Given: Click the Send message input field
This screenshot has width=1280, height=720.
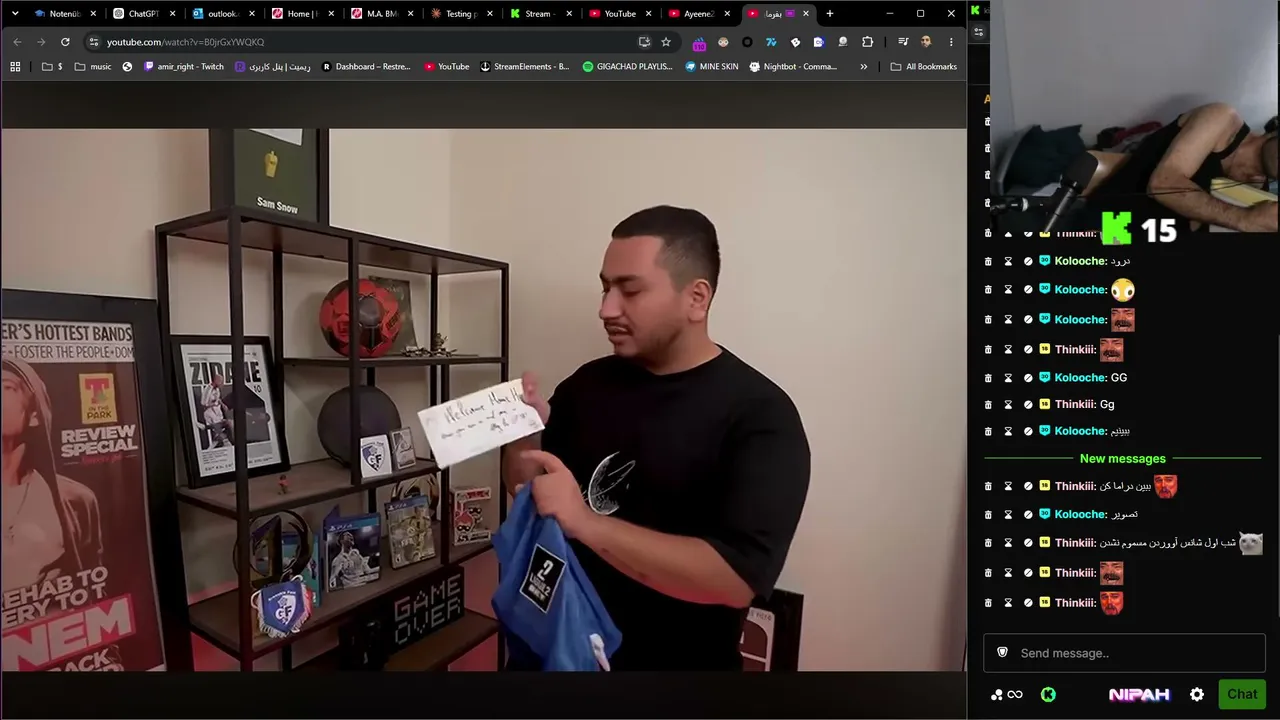Looking at the screenshot, I should pyautogui.click(x=1124, y=653).
